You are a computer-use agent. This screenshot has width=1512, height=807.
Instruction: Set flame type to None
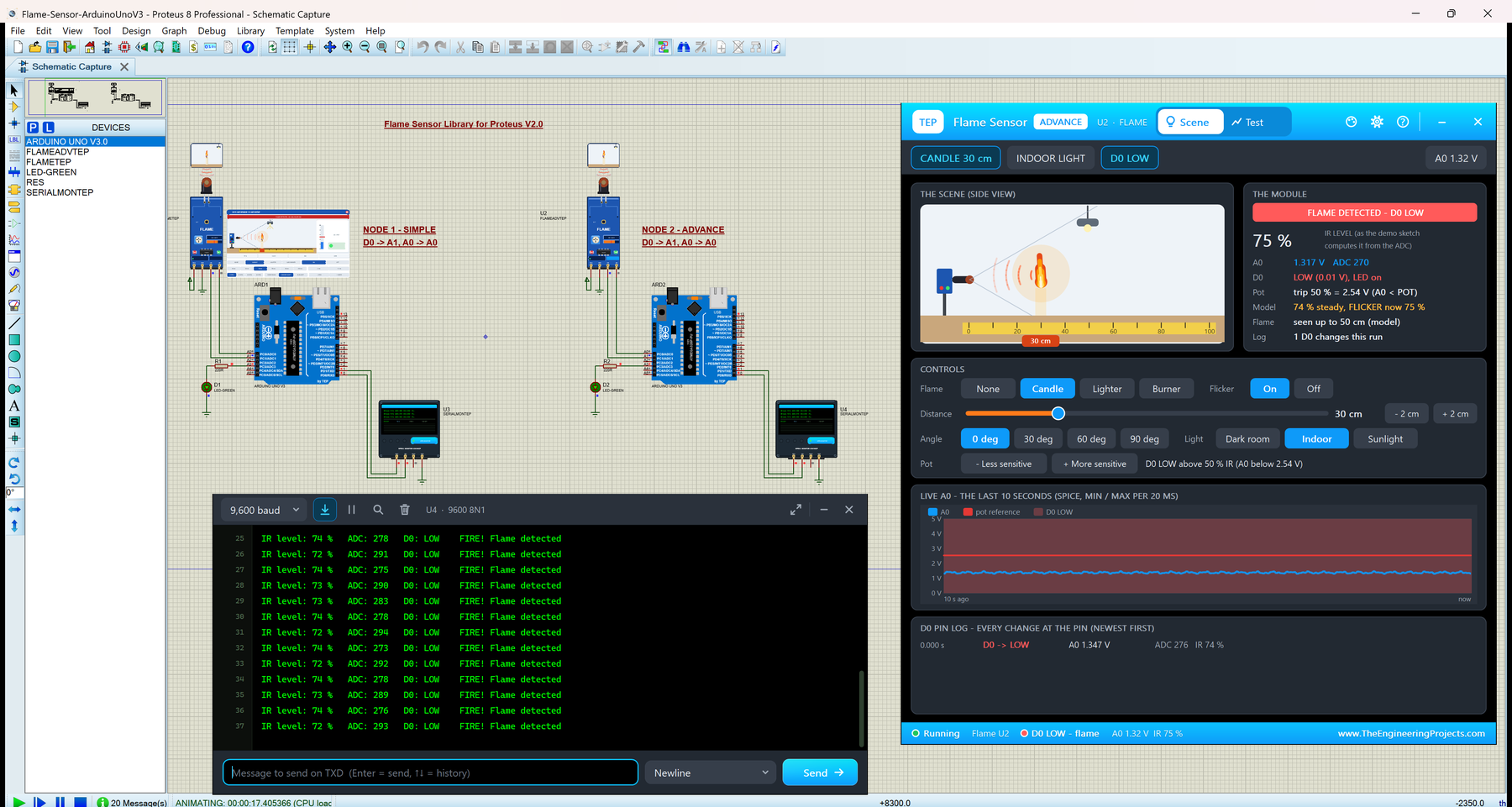click(988, 389)
